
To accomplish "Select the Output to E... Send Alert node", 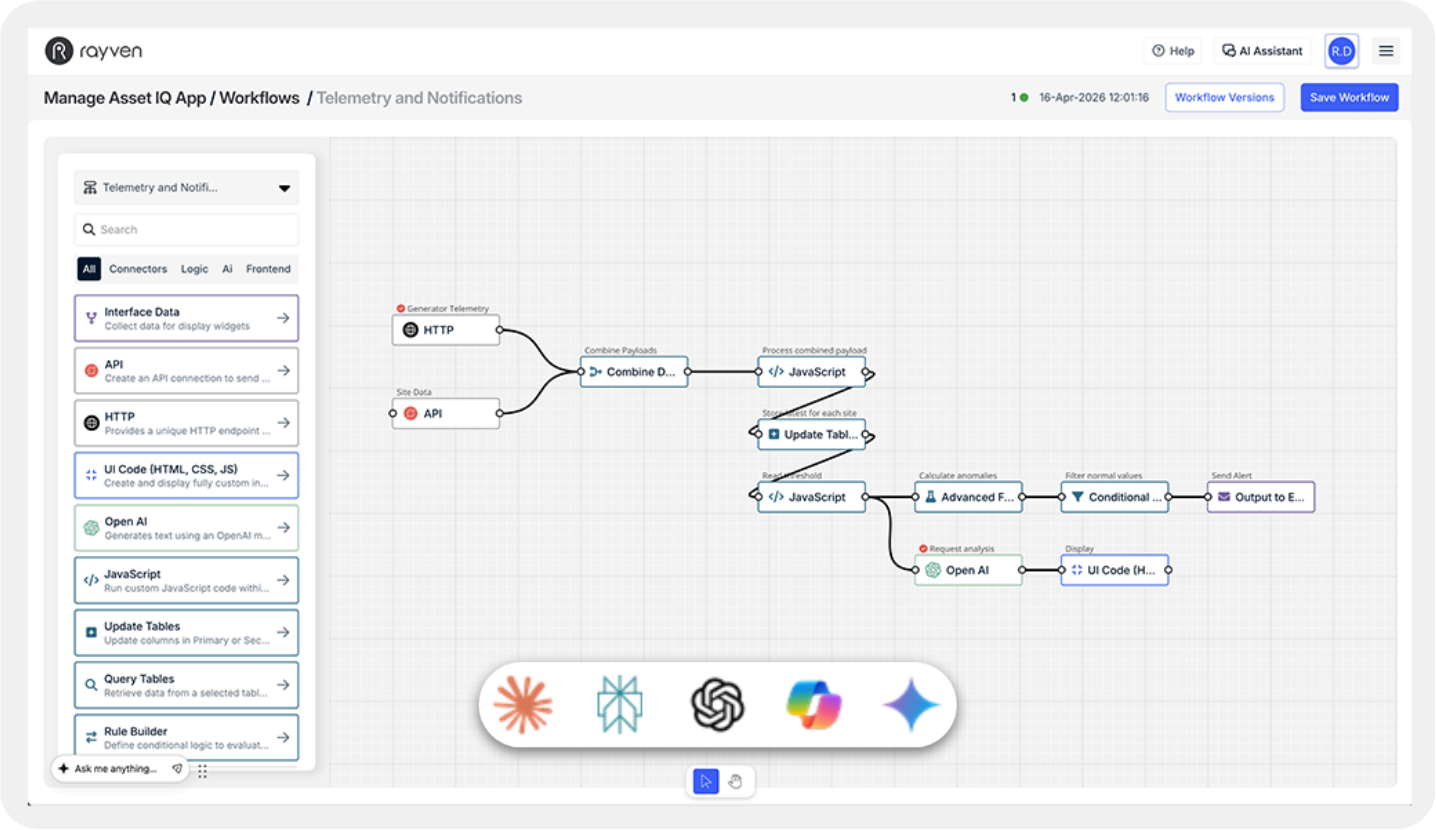I will 1261,497.
